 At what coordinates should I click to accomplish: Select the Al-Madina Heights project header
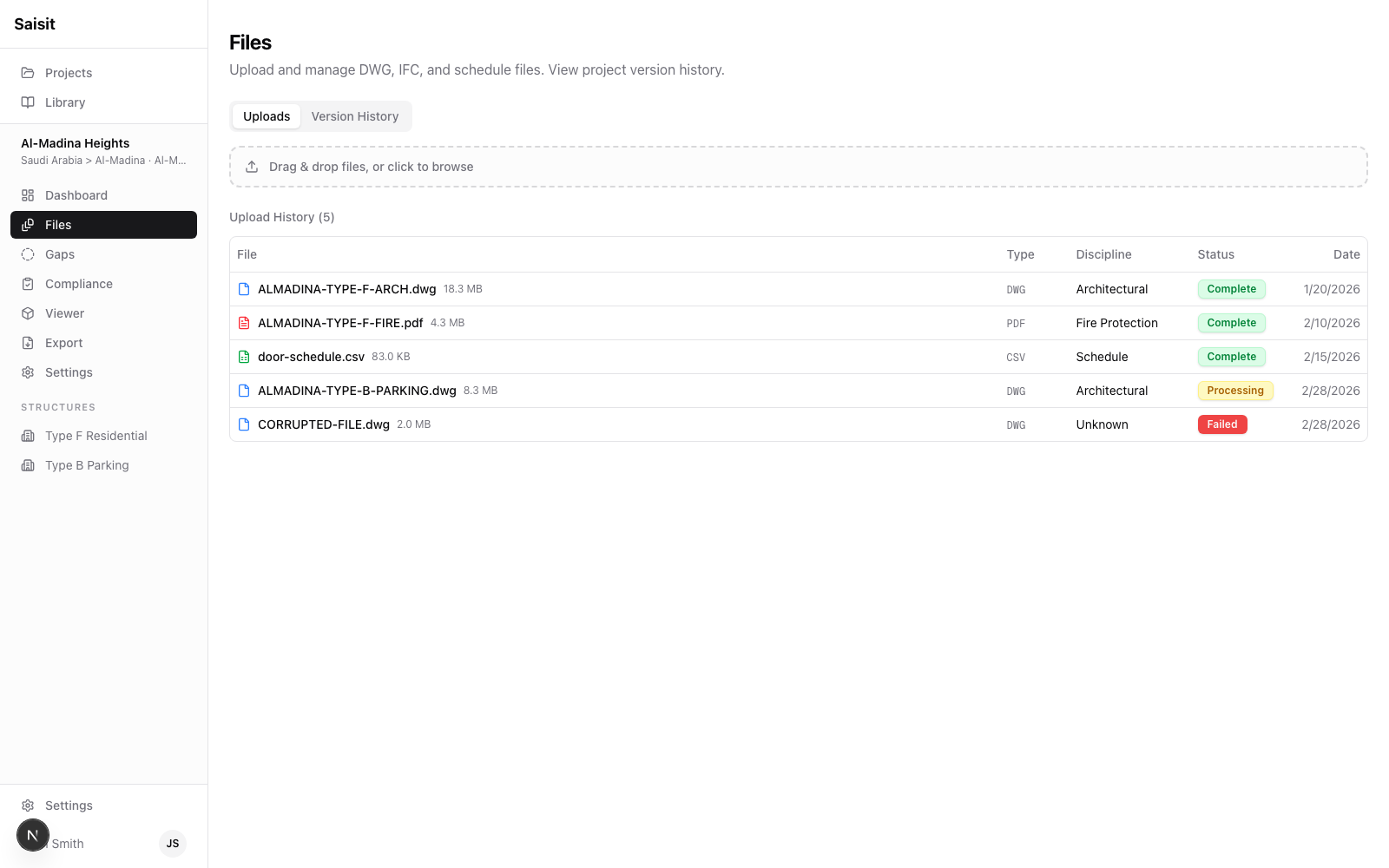point(103,151)
